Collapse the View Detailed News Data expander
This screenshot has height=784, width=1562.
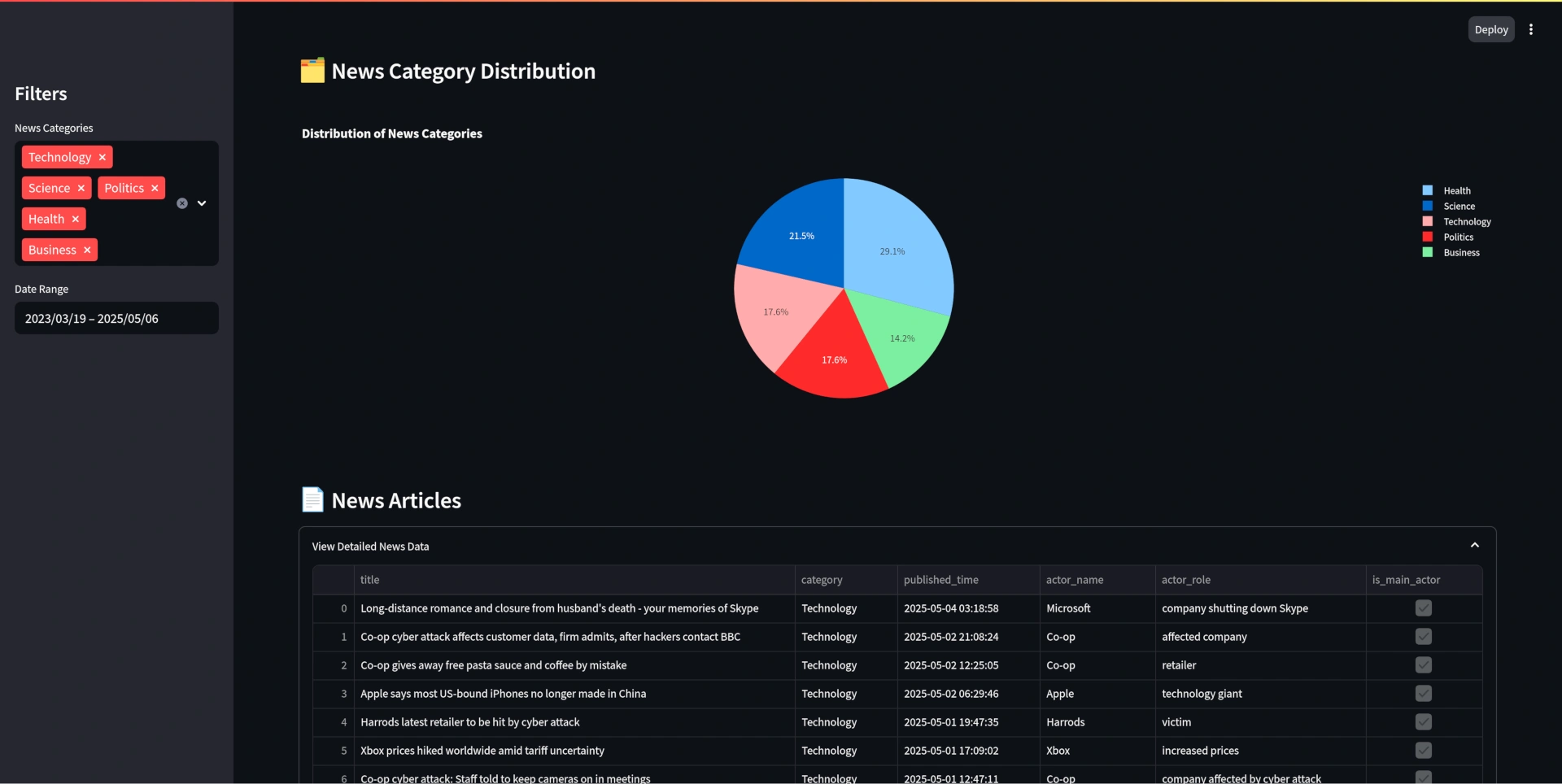coord(1474,545)
